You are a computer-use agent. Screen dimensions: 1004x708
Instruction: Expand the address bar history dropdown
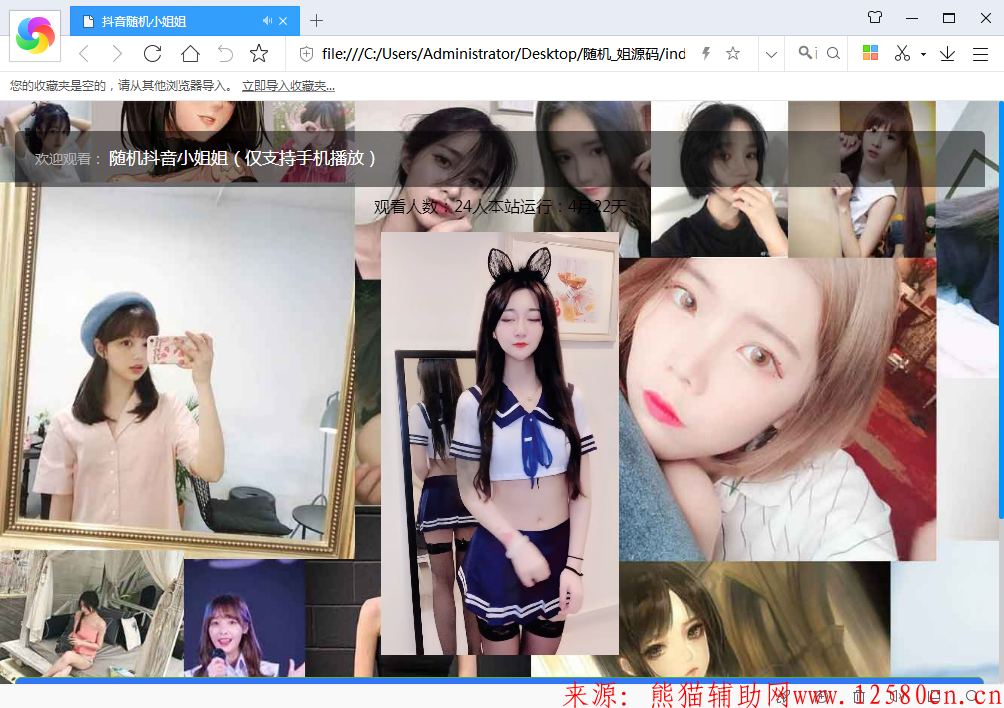tap(771, 54)
